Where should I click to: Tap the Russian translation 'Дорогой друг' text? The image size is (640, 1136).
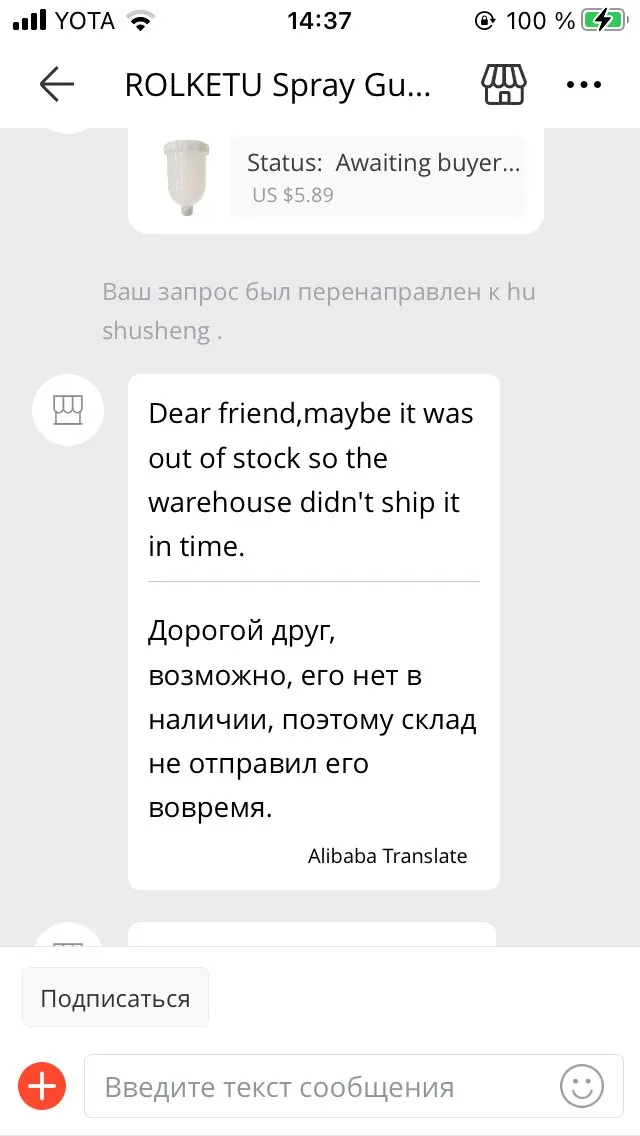[311, 720]
